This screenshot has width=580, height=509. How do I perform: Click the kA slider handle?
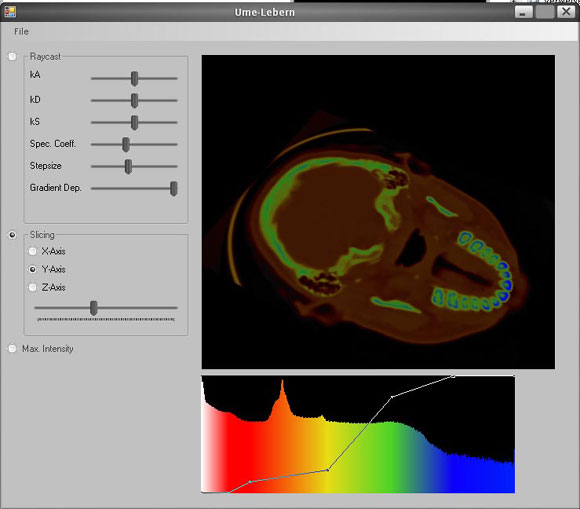[135, 78]
